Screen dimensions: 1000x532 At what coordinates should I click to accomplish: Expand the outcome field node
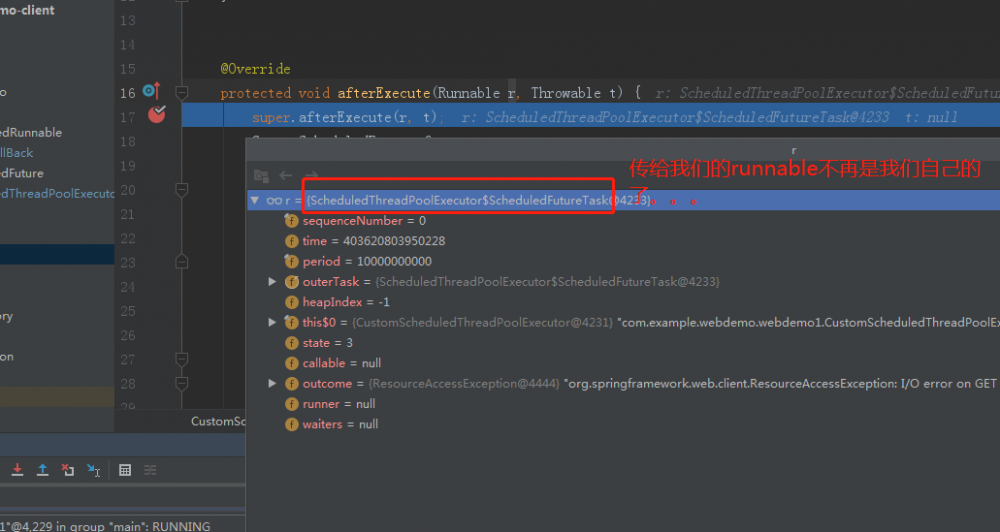pyautogui.click(x=272, y=383)
